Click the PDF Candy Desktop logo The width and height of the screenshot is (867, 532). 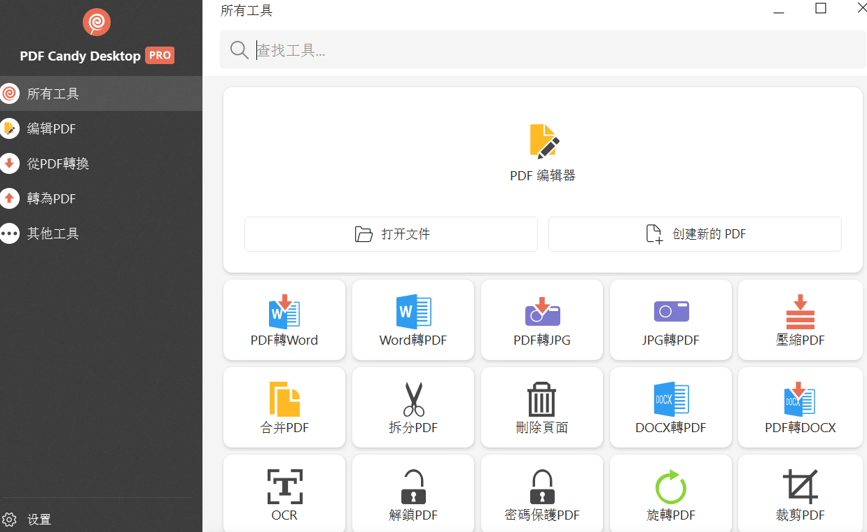click(x=96, y=22)
